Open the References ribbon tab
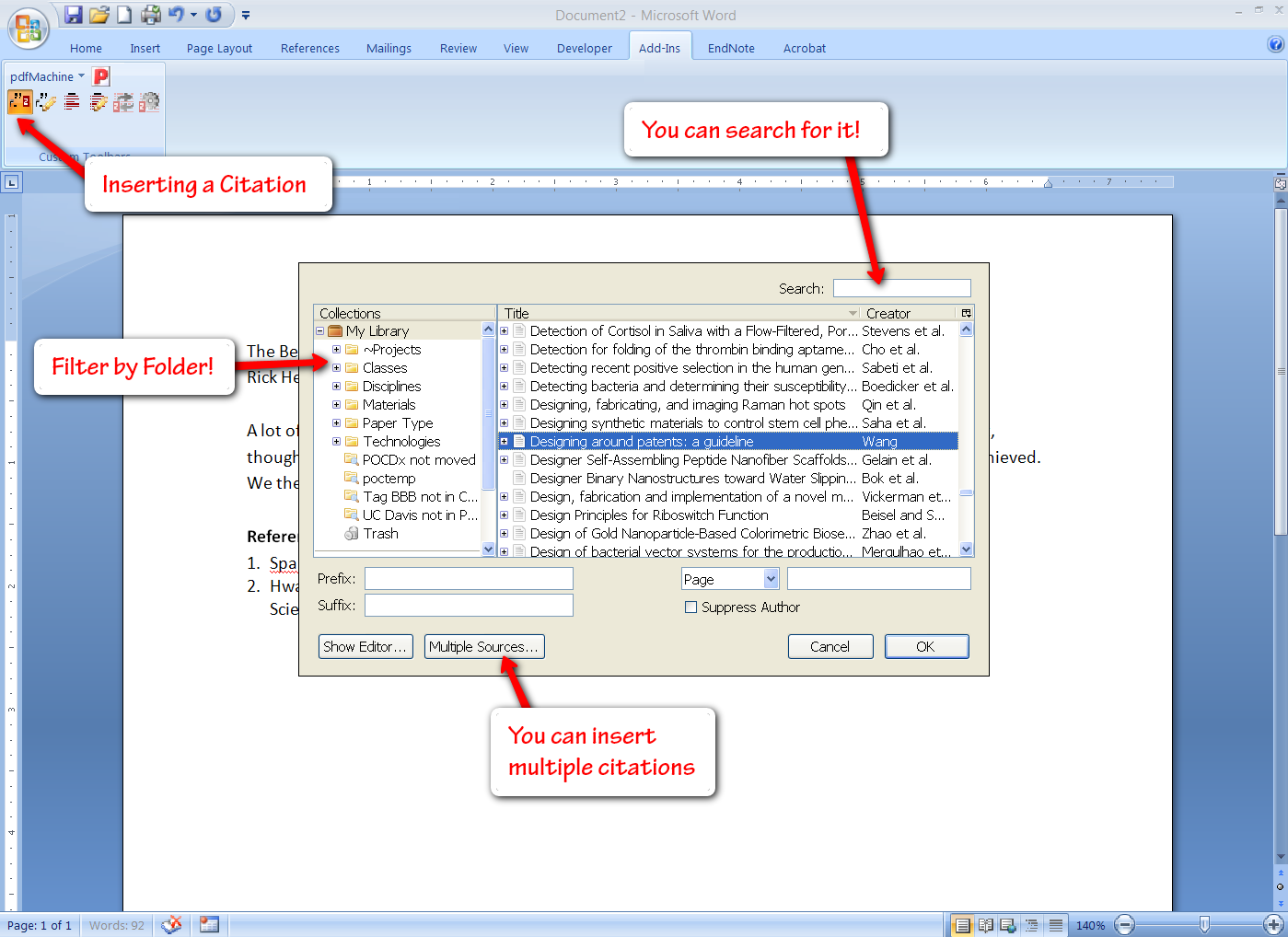 (x=309, y=47)
